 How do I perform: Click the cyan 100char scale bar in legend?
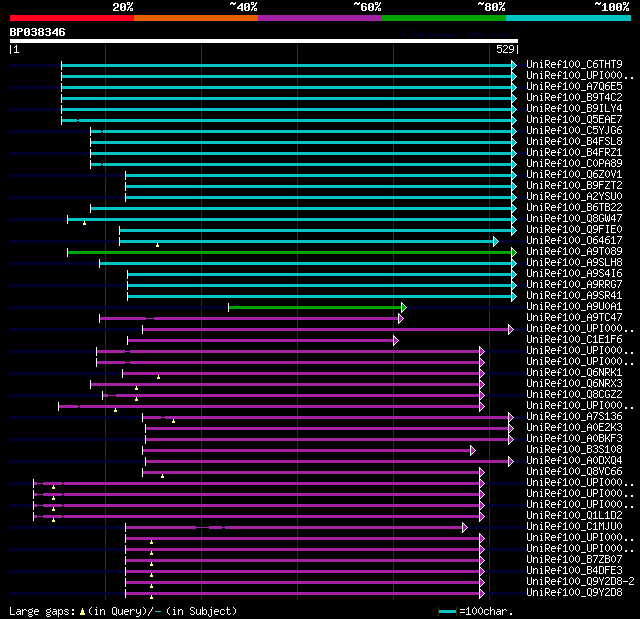click(447, 611)
